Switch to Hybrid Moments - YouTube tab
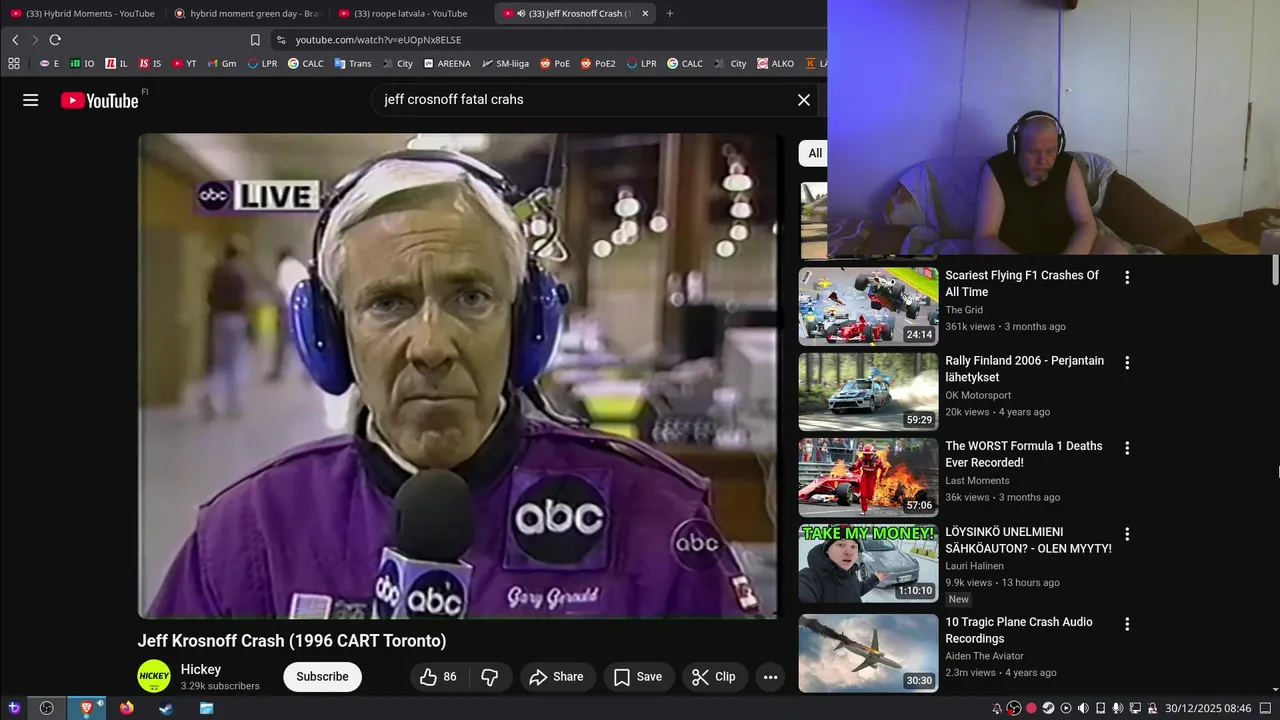This screenshot has height=720, width=1280. tap(82, 13)
